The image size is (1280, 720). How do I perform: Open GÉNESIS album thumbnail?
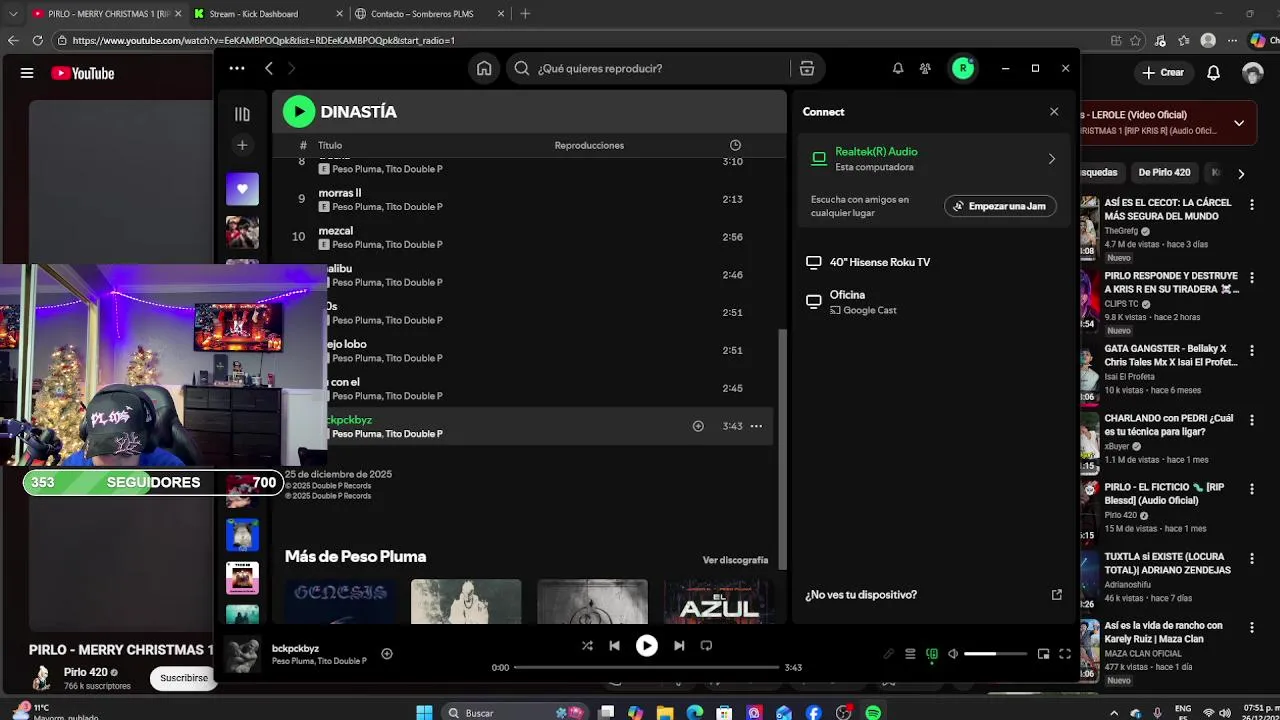pyautogui.click(x=340, y=601)
